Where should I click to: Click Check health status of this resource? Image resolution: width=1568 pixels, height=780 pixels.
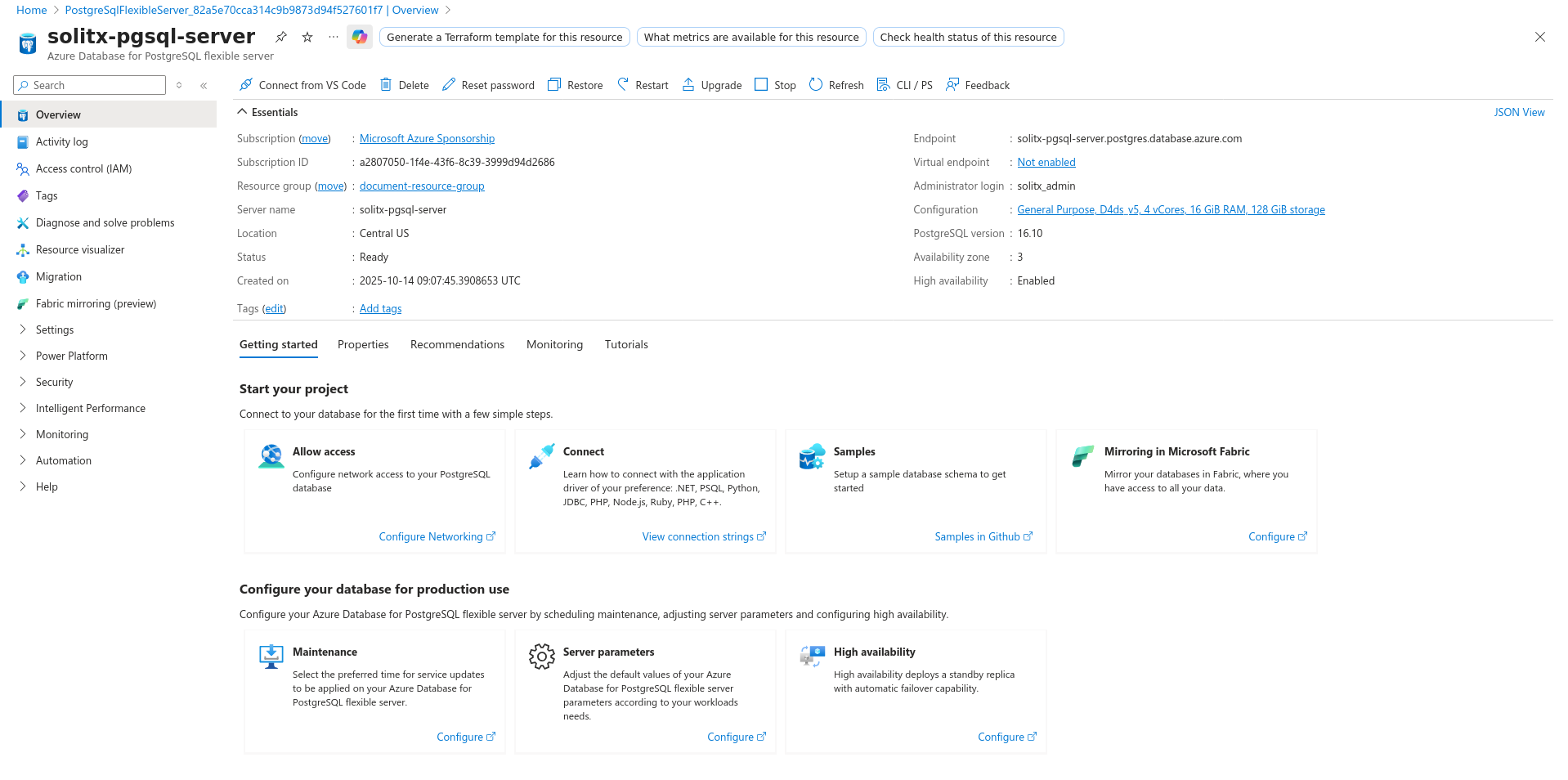click(x=968, y=37)
